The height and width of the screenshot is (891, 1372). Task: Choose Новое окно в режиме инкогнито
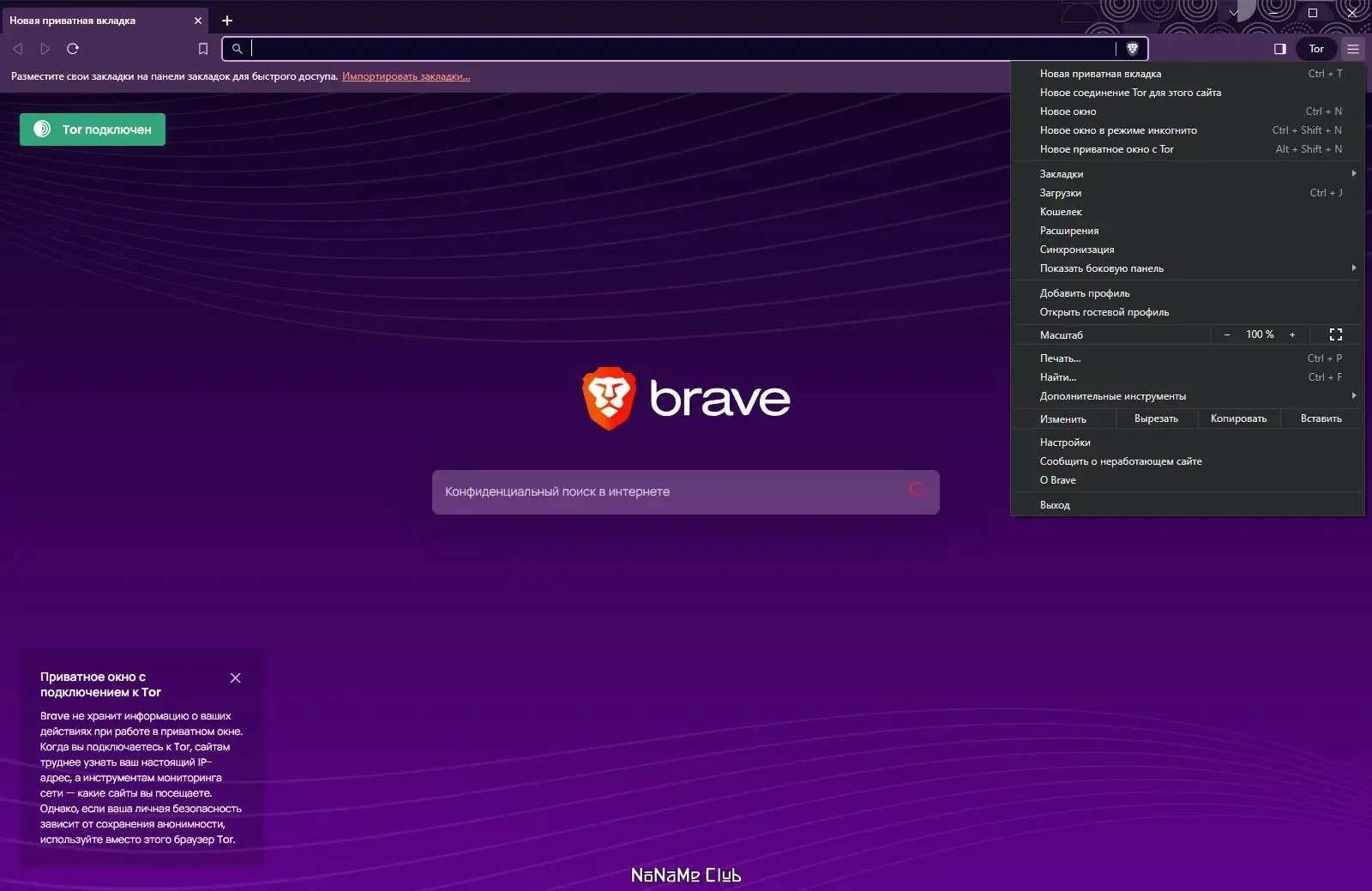tap(1188, 130)
